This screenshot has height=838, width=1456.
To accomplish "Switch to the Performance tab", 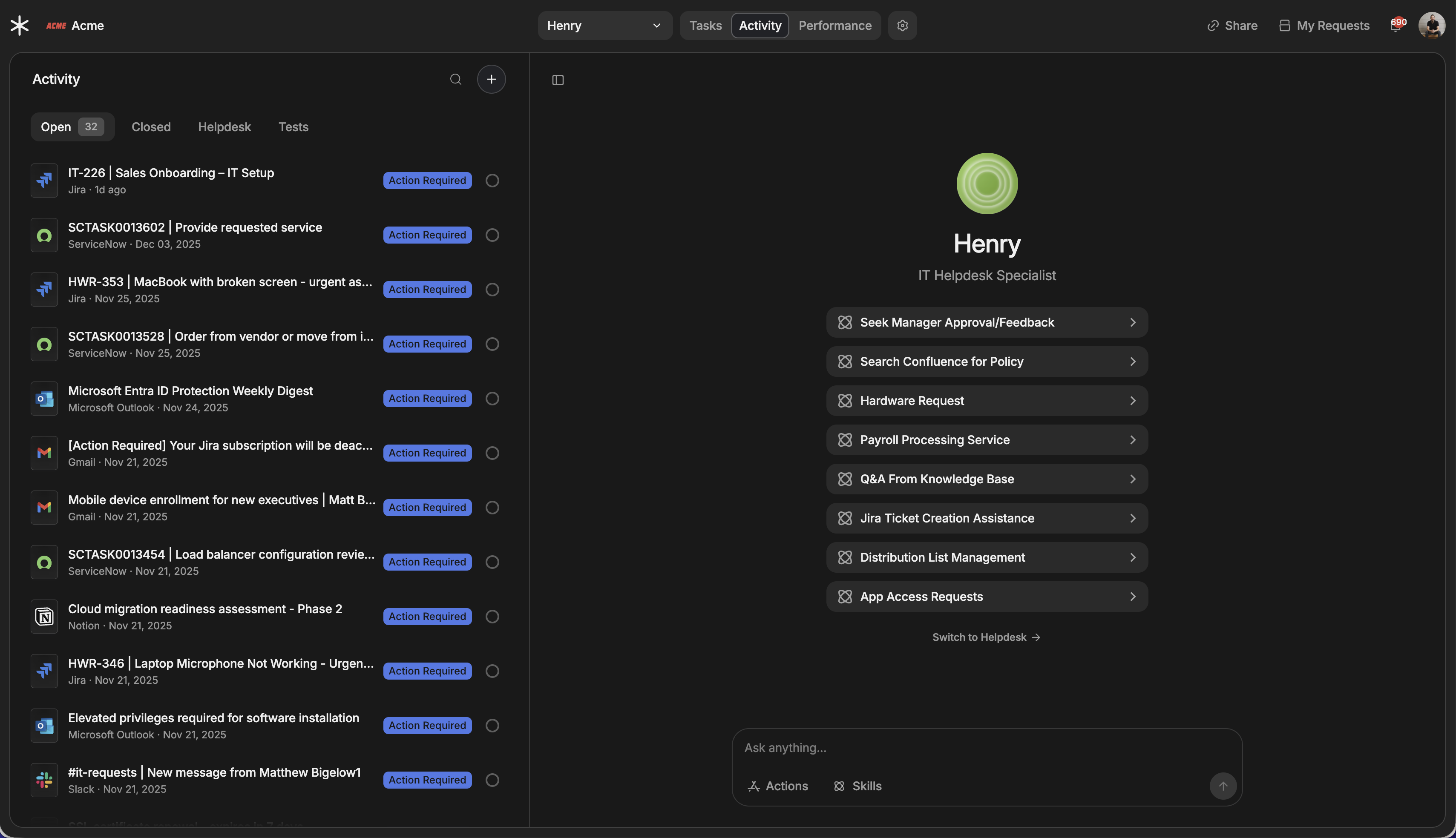I will [x=834, y=25].
